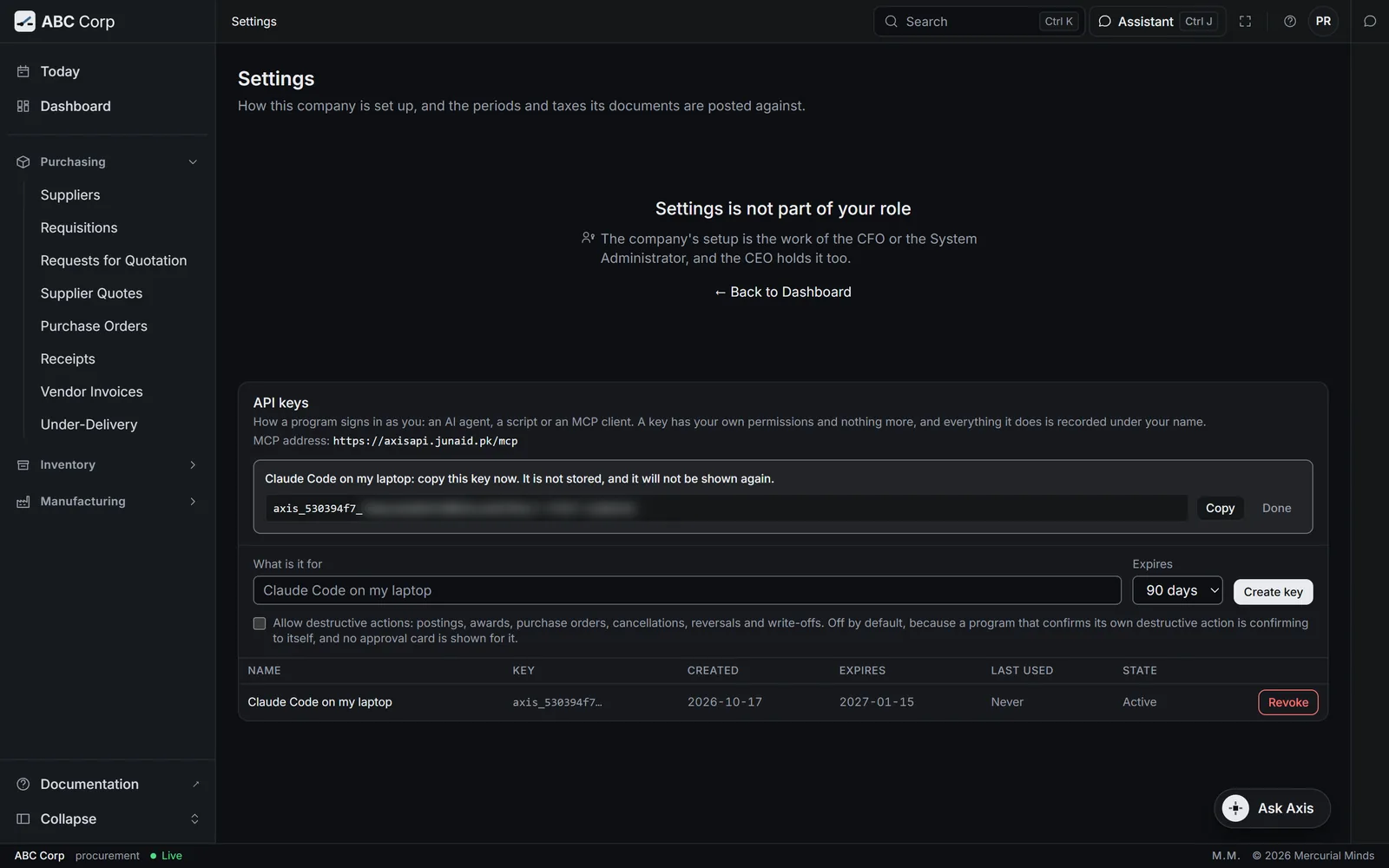
Task: Expand the Manufacturing section chevron
Action: 193,502
